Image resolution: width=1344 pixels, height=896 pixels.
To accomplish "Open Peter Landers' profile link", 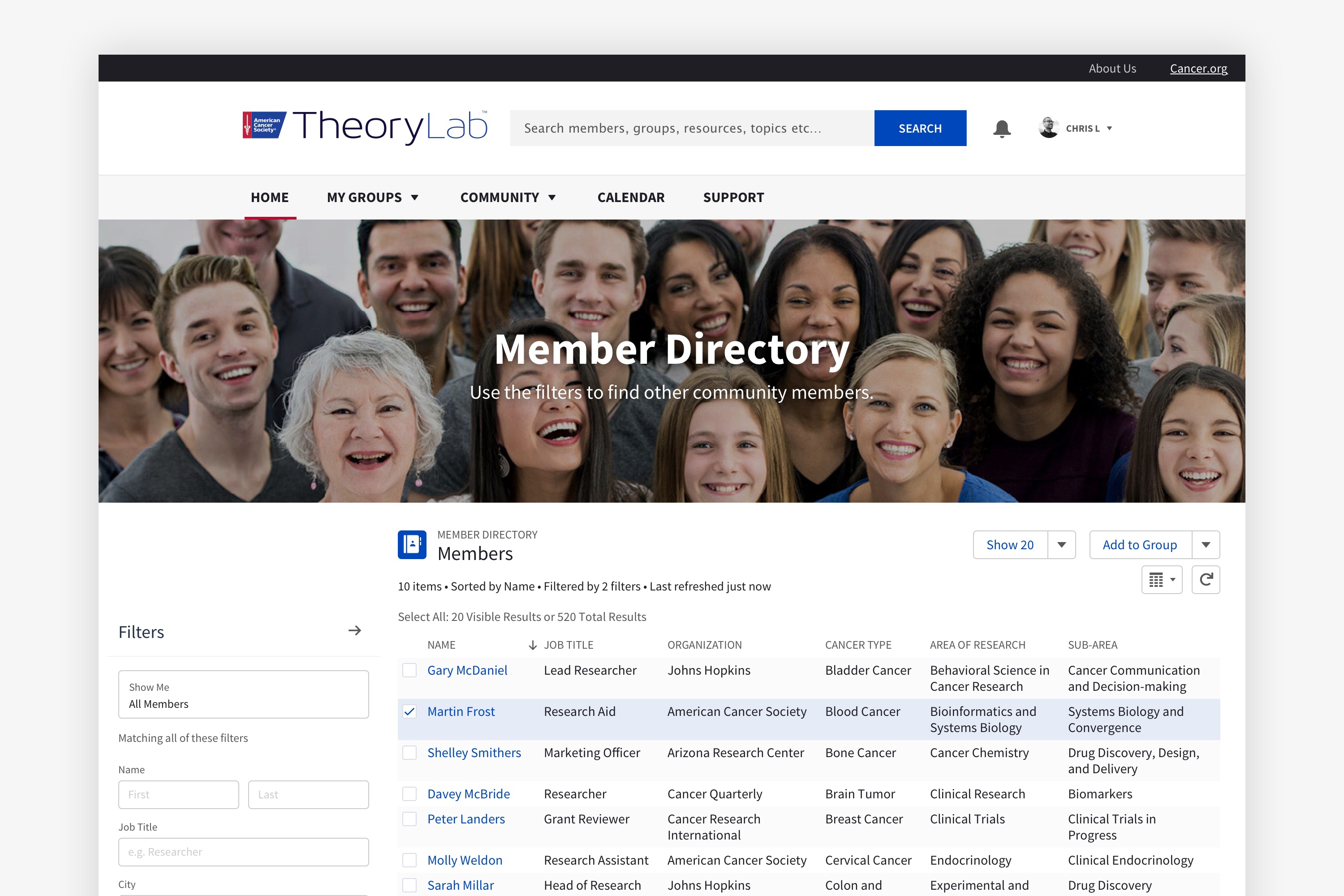I will click(466, 819).
